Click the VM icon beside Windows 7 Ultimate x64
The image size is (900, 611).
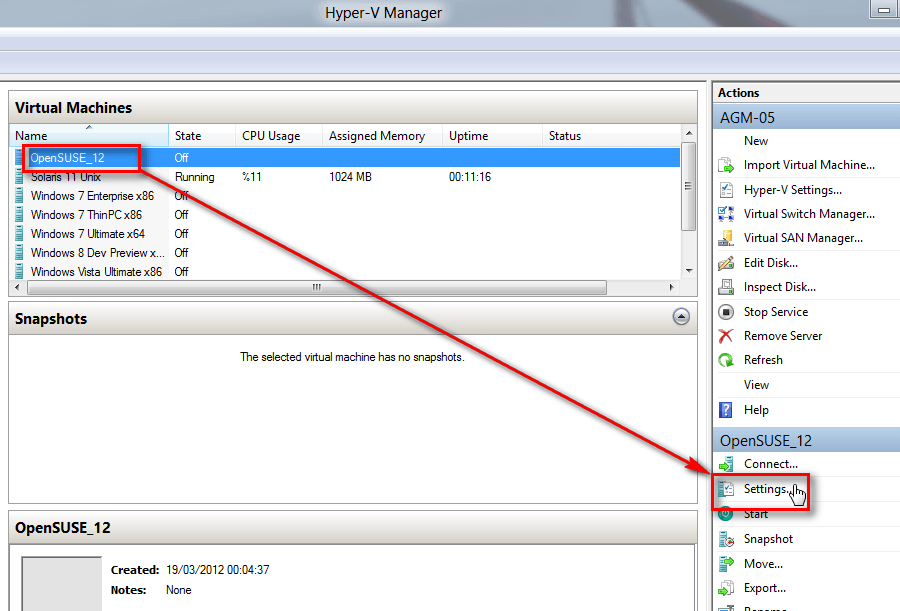(20, 234)
